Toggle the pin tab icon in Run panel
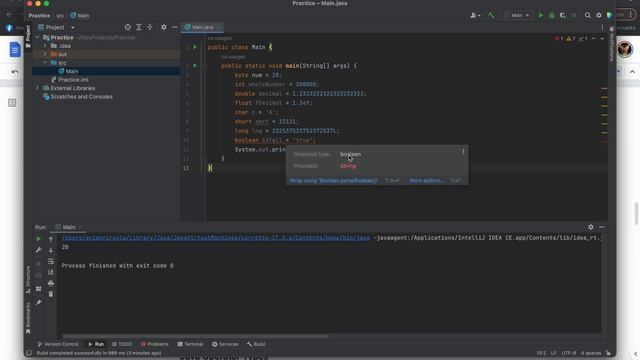640x360 pixels. coord(38,302)
